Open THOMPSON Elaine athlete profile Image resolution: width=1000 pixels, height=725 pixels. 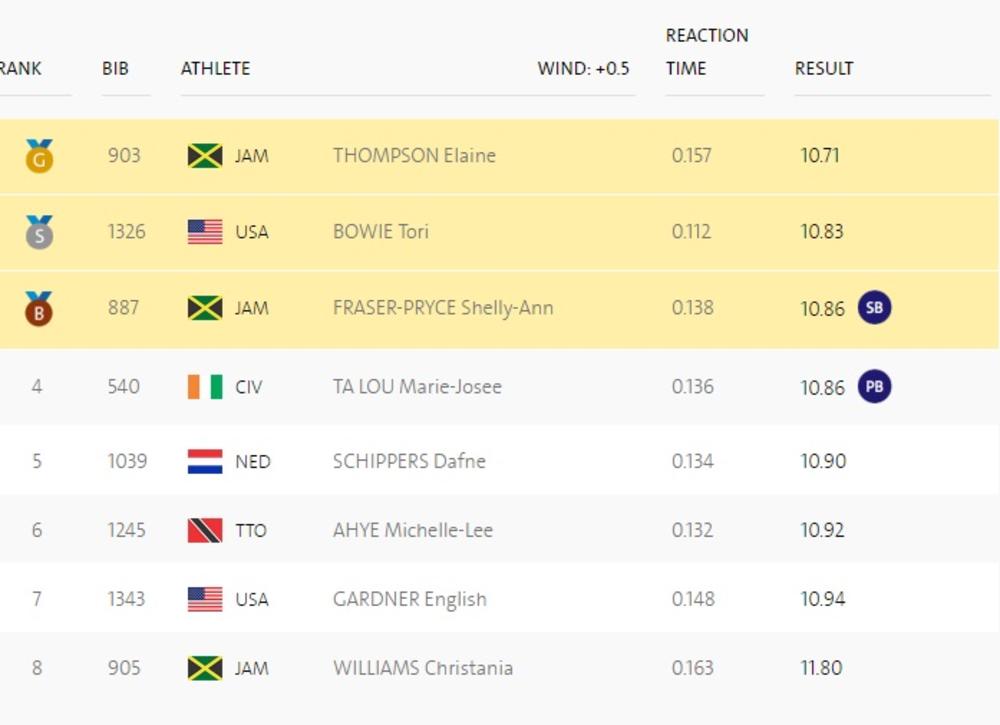[x=414, y=156]
